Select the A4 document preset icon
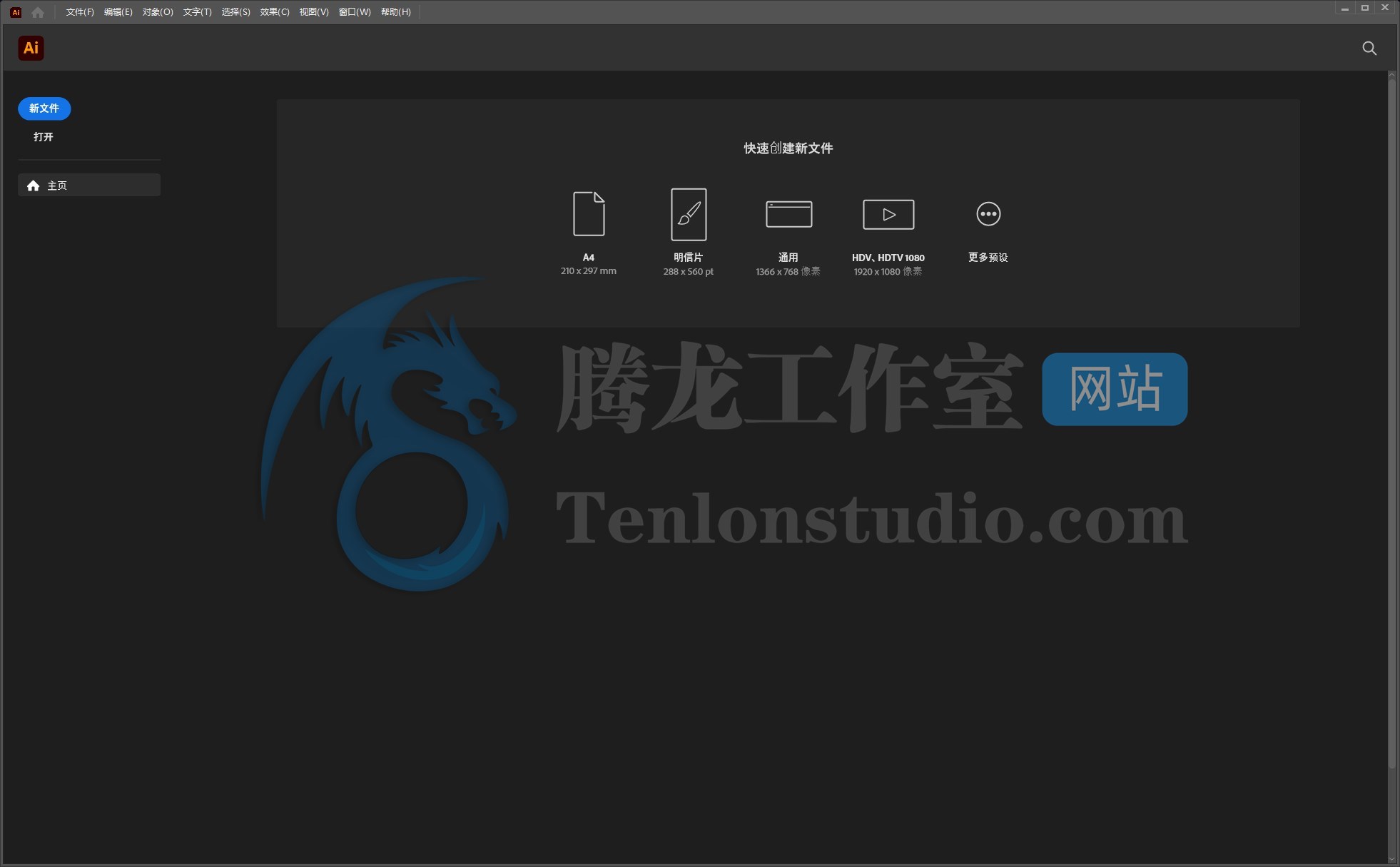Image resolution: width=1400 pixels, height=867 pixels. click(x=589, y=213)
